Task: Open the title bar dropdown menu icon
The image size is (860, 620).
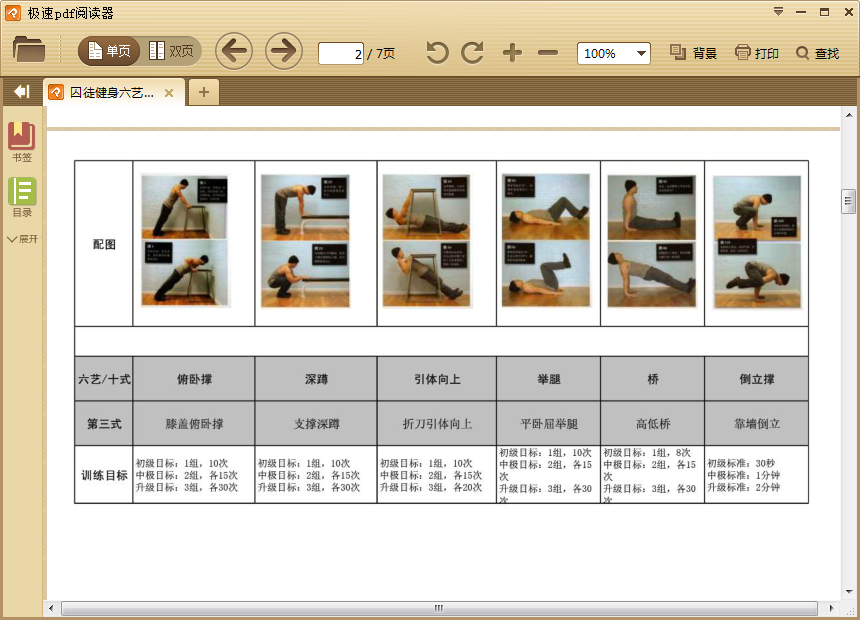Action: 778,12
